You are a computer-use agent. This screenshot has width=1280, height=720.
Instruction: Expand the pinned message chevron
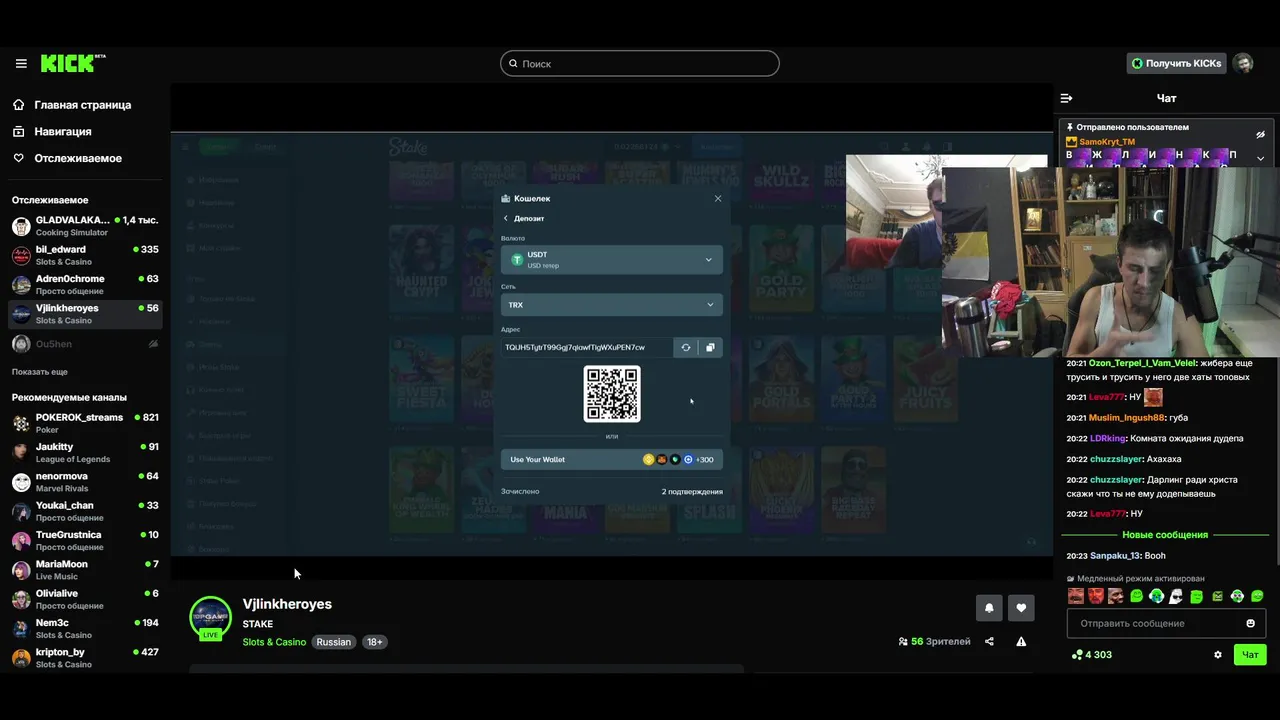point(1260,158)
